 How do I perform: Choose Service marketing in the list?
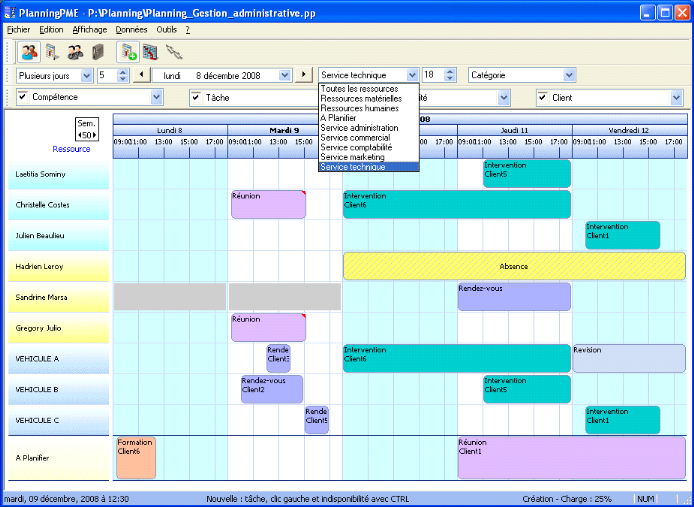tap(368, 157)
